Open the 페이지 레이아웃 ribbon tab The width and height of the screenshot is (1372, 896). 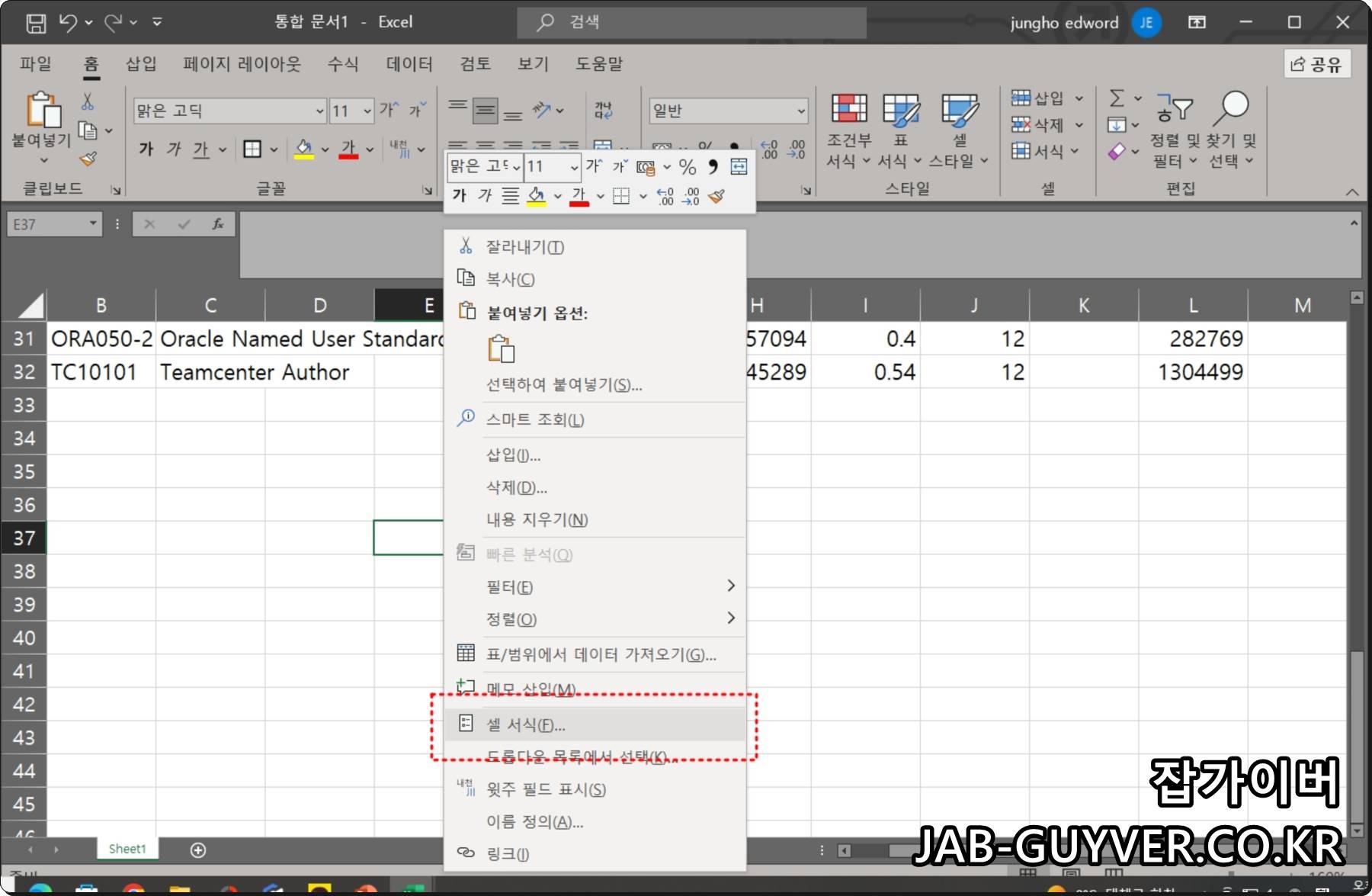point(242,64)
